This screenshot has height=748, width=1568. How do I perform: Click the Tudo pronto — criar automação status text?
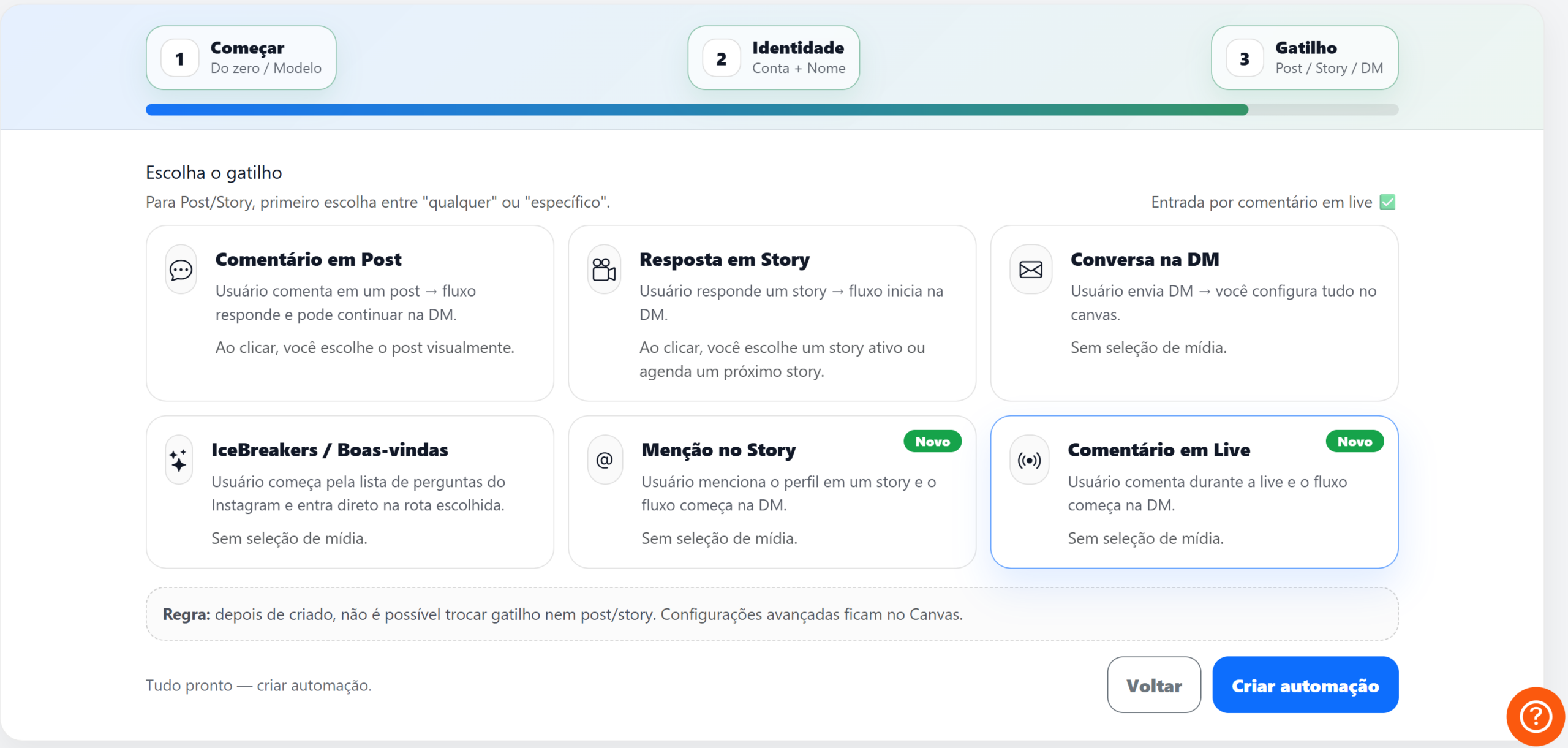click(258, 685)
